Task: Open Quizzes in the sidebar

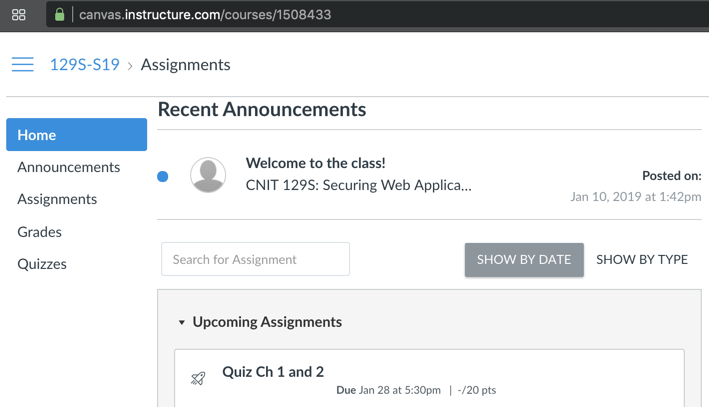Action: coord(42,264)
